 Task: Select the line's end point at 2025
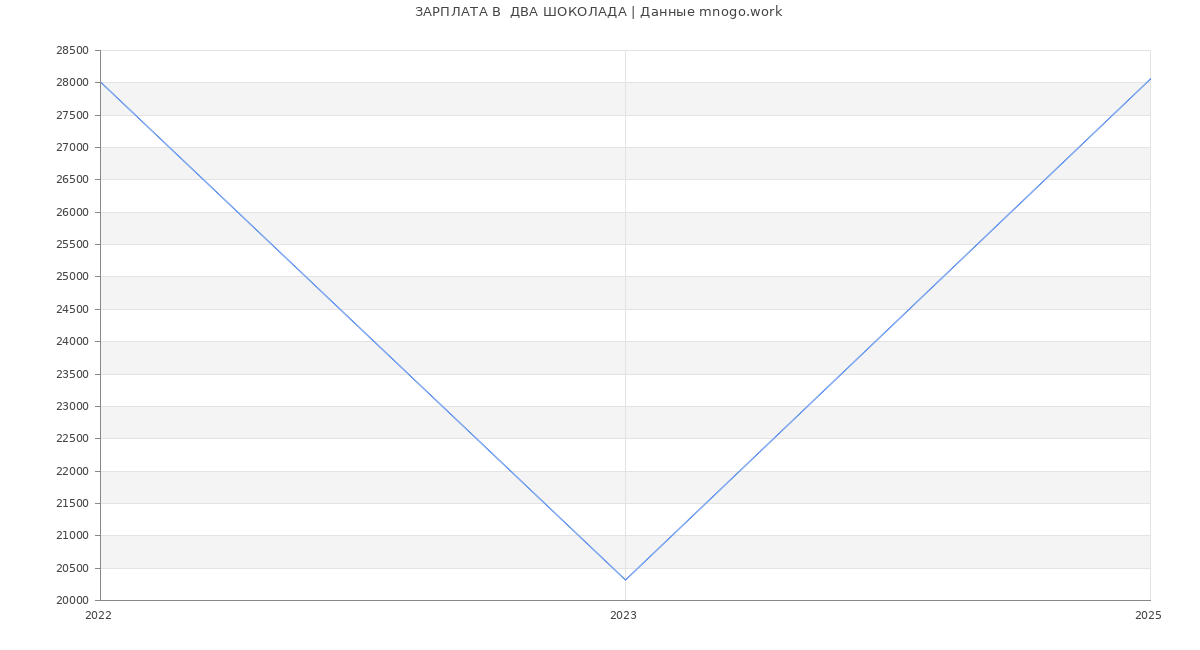[1150, 79]
